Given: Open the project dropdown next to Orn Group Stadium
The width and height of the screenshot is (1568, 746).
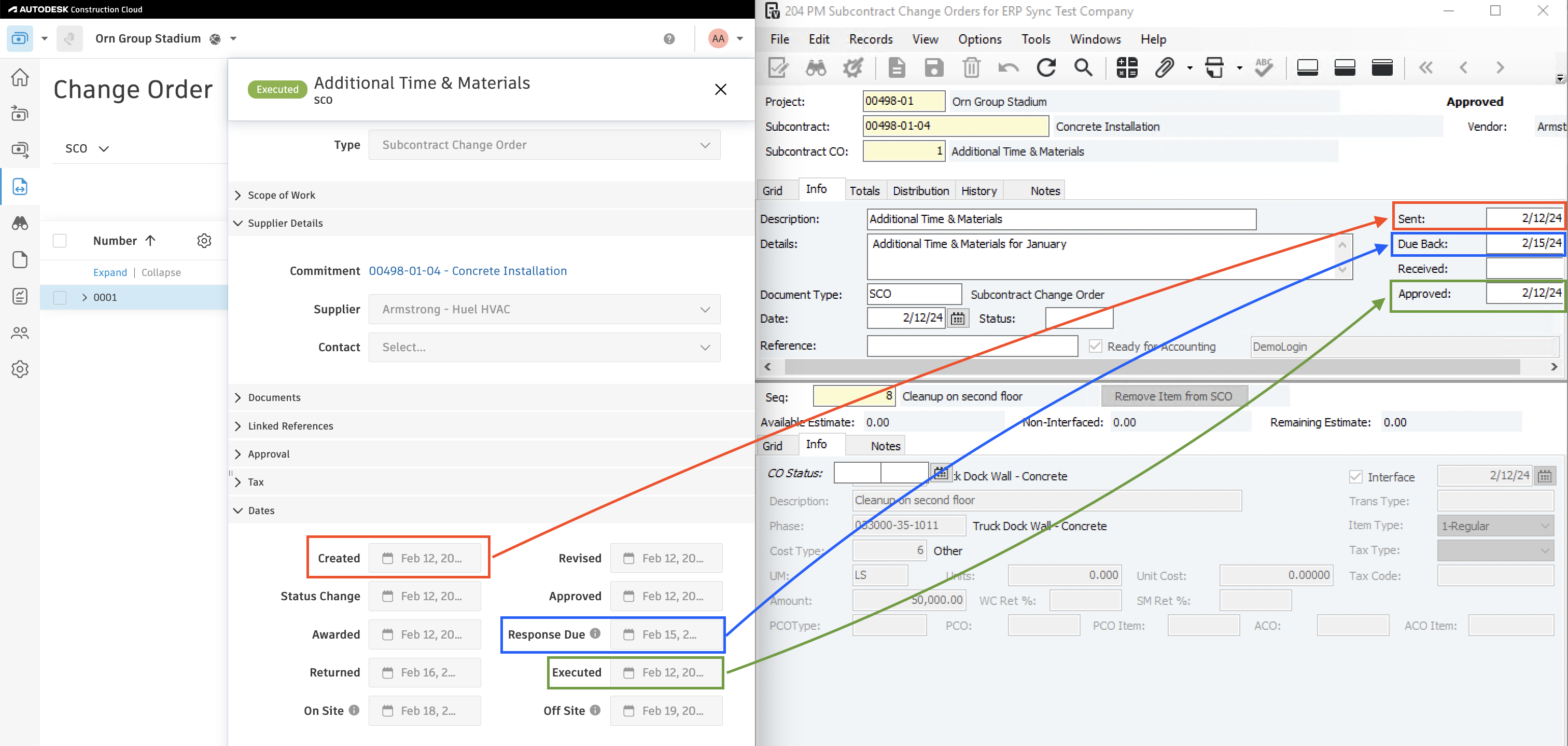Looking at the screenshot, I should click(x=233, y=39).
